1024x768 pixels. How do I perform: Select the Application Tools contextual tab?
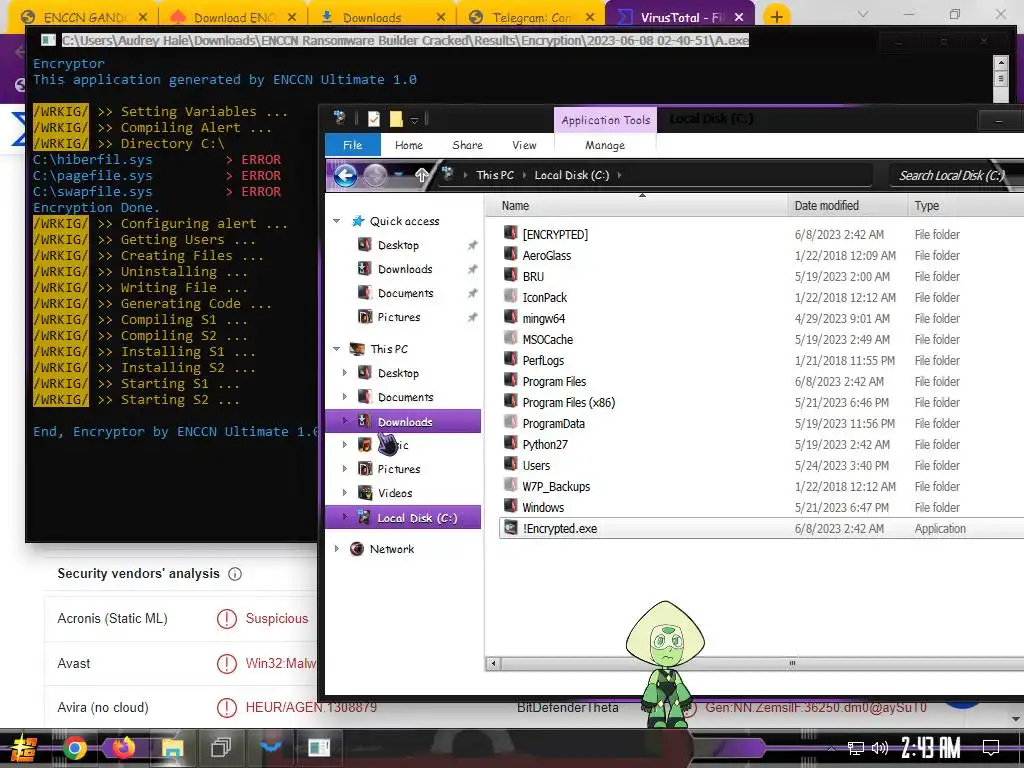tap(605, 120)
